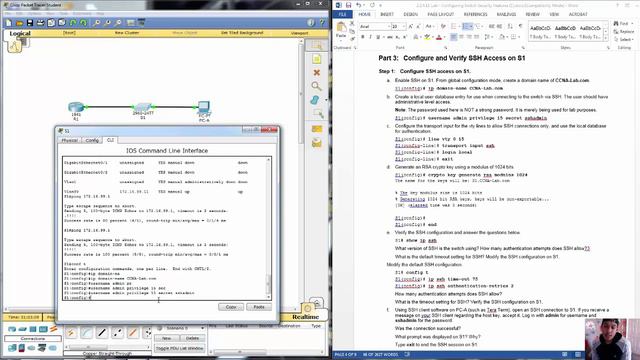Center align text in Word

(x=461, y=37)
